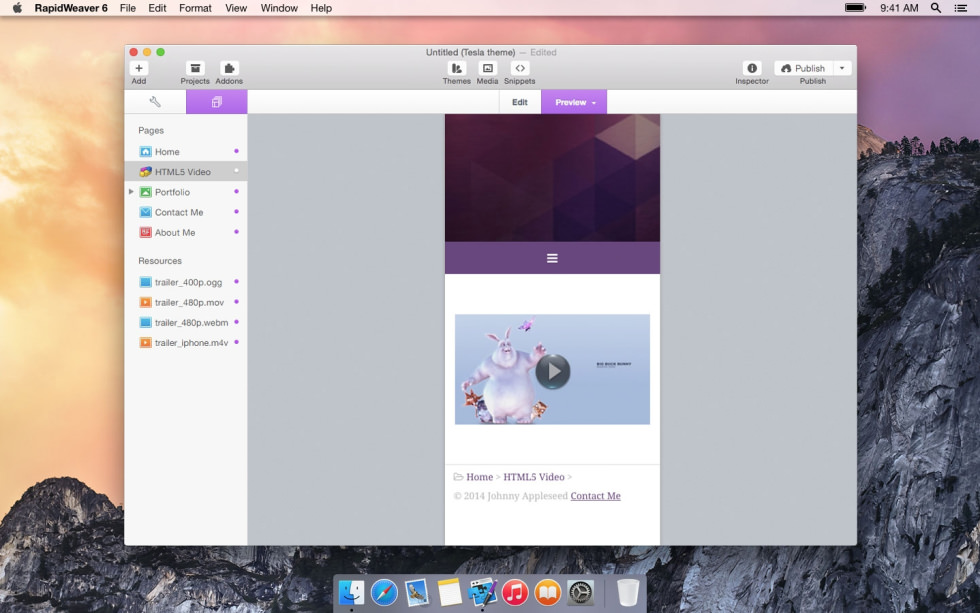Open the View menu
This screenshot has width=980, height=613.
coord(236,8)
